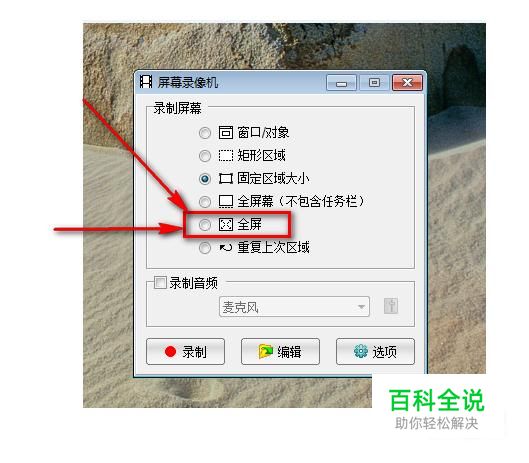Enable the 录制音频 checkbox
Image resolution: width=529 pixels, height=463 pixels.
(160, 282)
